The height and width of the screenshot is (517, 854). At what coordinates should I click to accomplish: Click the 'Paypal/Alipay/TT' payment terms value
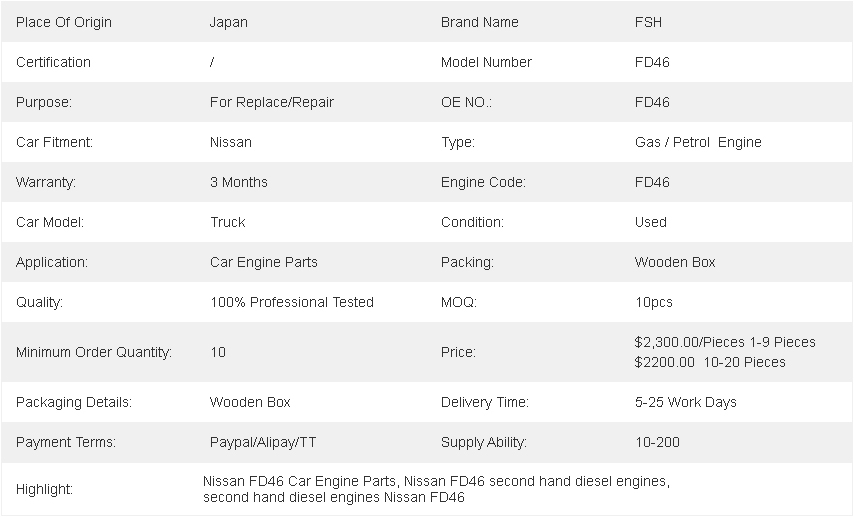[x=263, y=442]
